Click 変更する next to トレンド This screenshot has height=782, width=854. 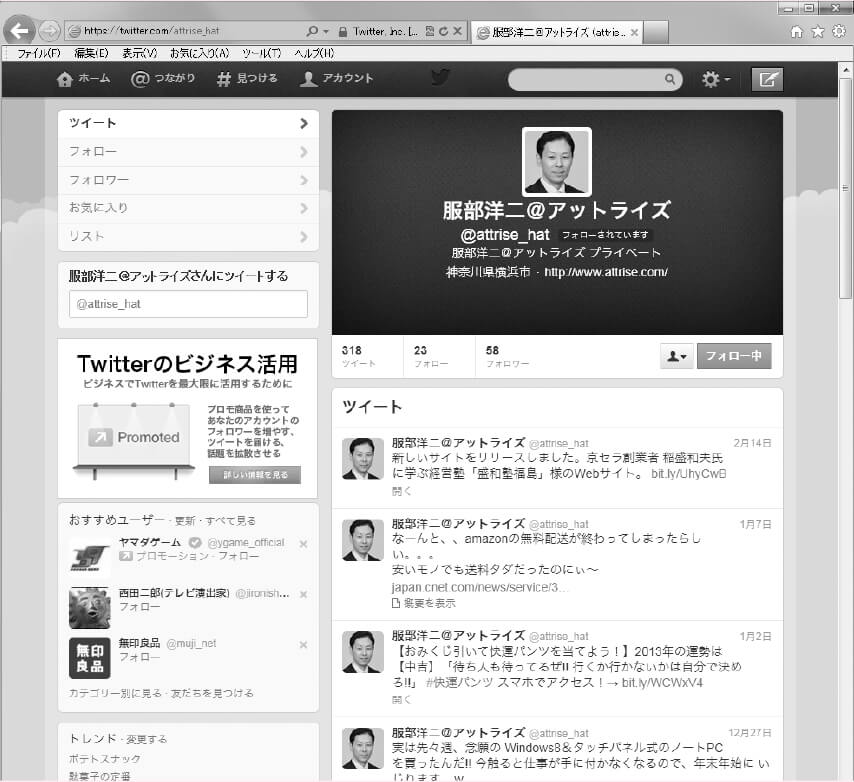tap(147, 740)
